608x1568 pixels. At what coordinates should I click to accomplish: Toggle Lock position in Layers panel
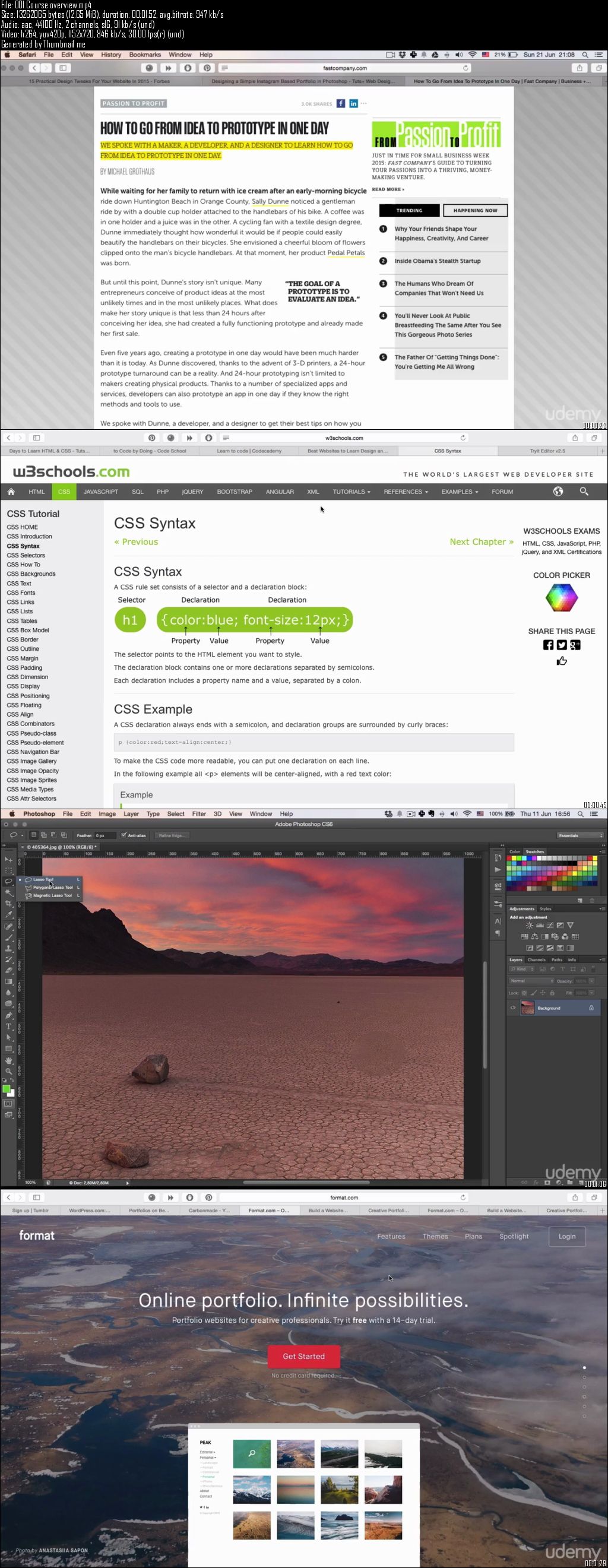pos(543,993)
